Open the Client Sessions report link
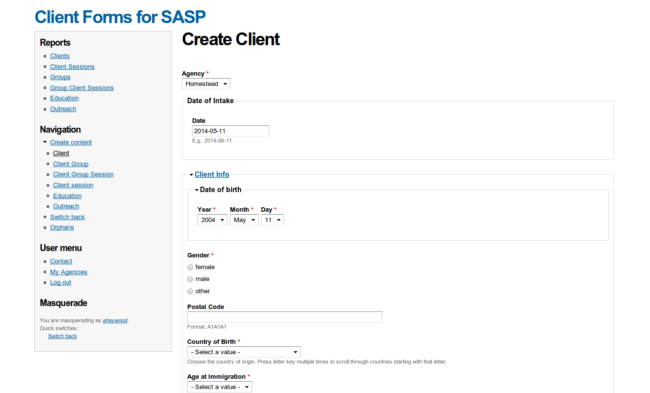Image resolution: width=650 pixels, height=393 pixels. coord(72,67)
